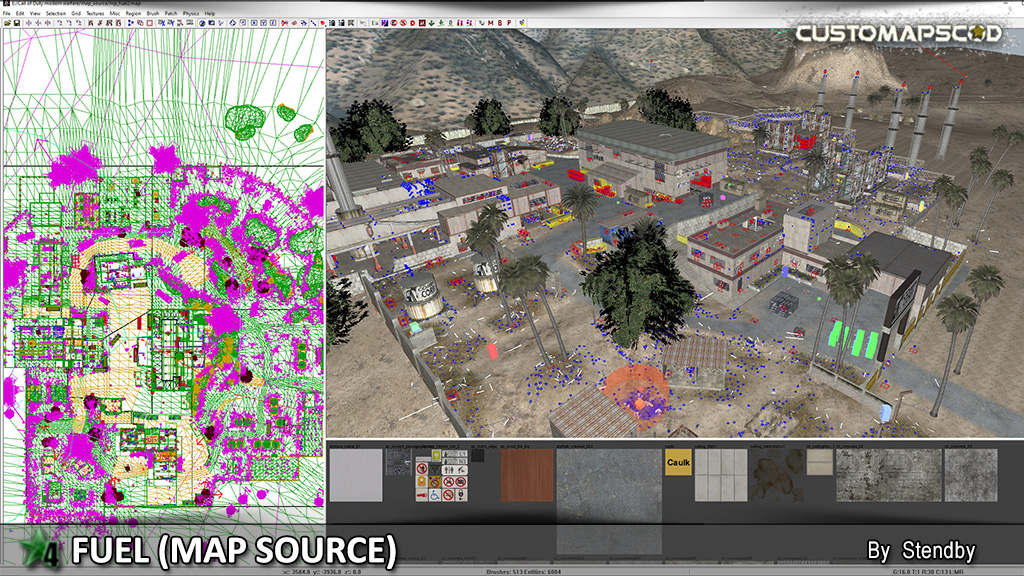Open the Selection menu
The image size is (1024, 576).
[56, 13]
